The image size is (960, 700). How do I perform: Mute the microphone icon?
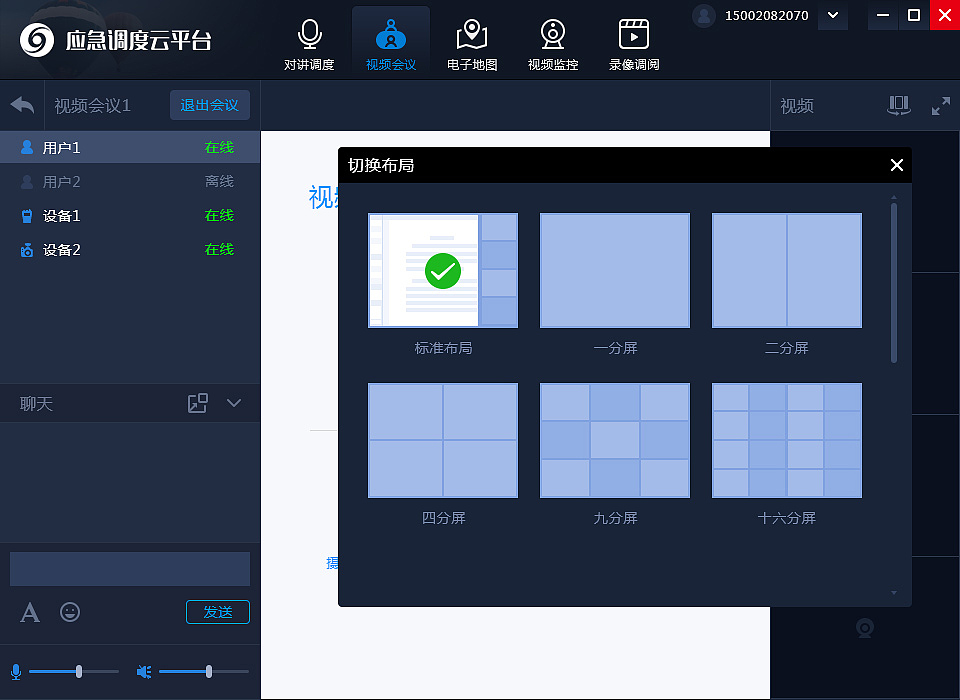point(16,672)
